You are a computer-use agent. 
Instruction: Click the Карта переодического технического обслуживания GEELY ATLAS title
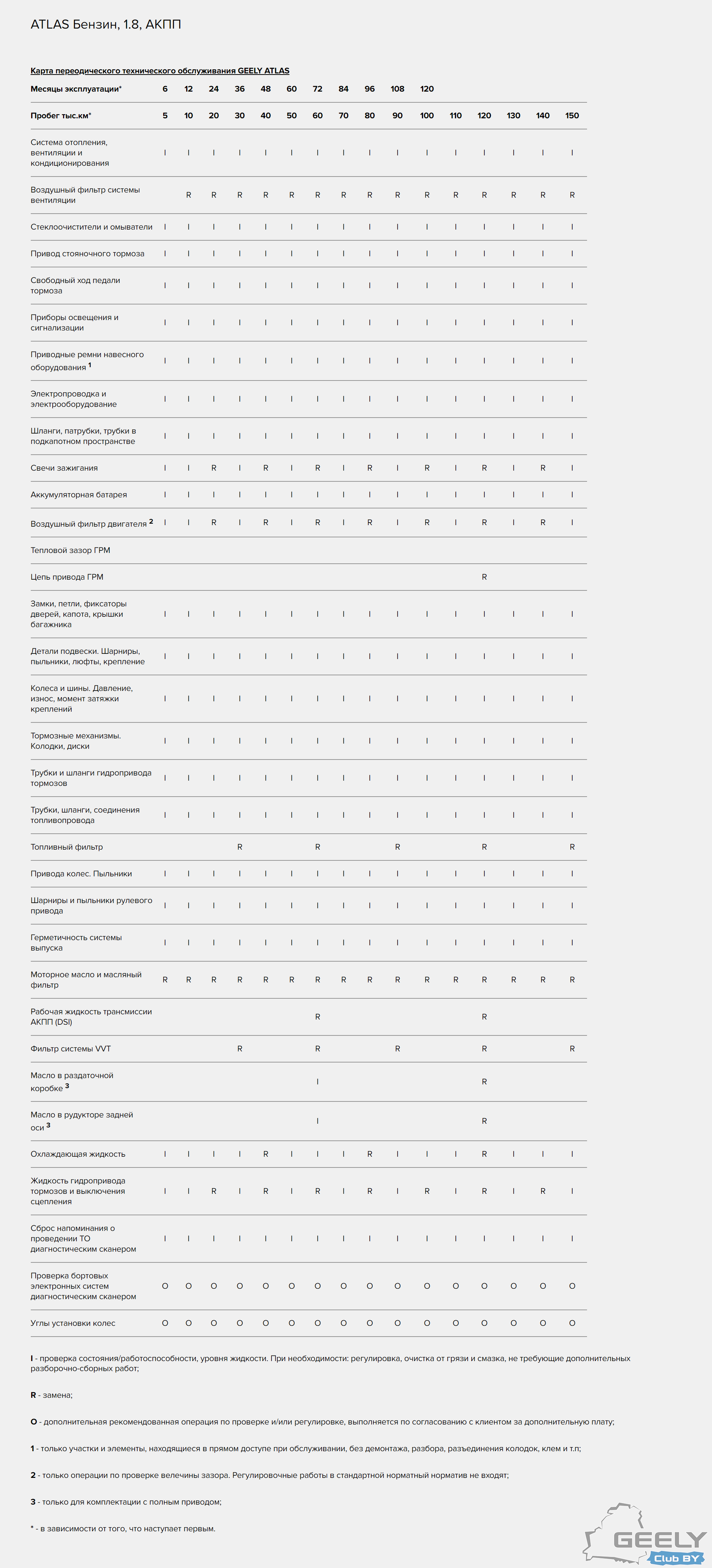click(x=160, y=70)
